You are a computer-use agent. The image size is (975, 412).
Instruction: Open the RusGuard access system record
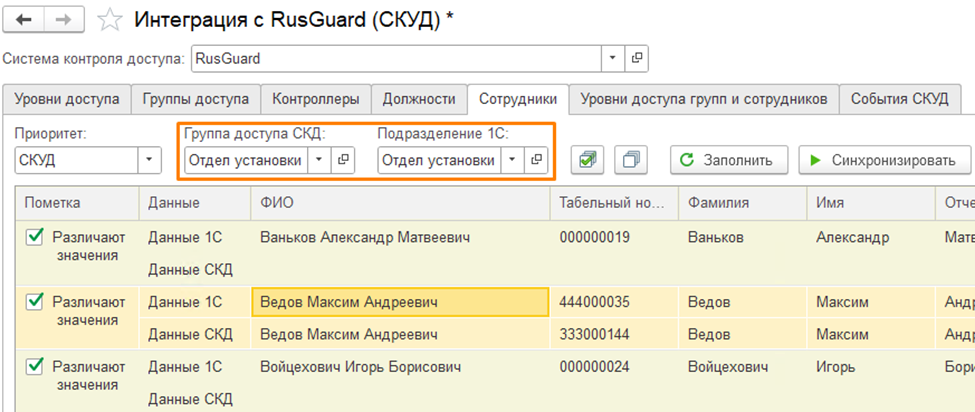(636, 59)
